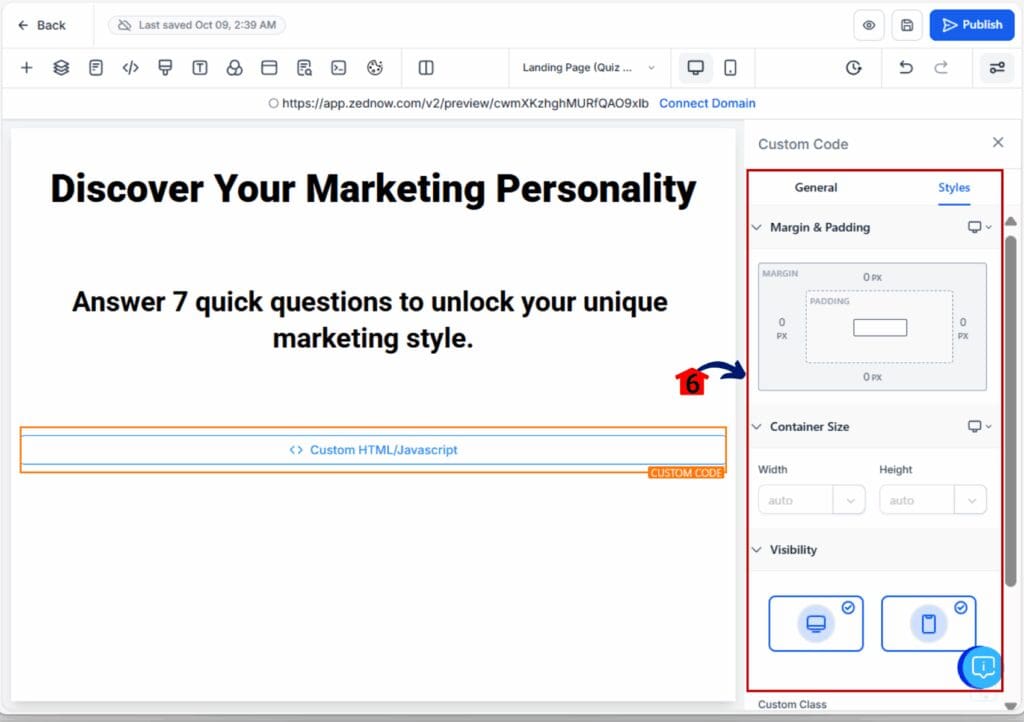This screenshot has width=1024, height=722.
Task: Click the Paint/styling brush icon
Action: [165, 67]
